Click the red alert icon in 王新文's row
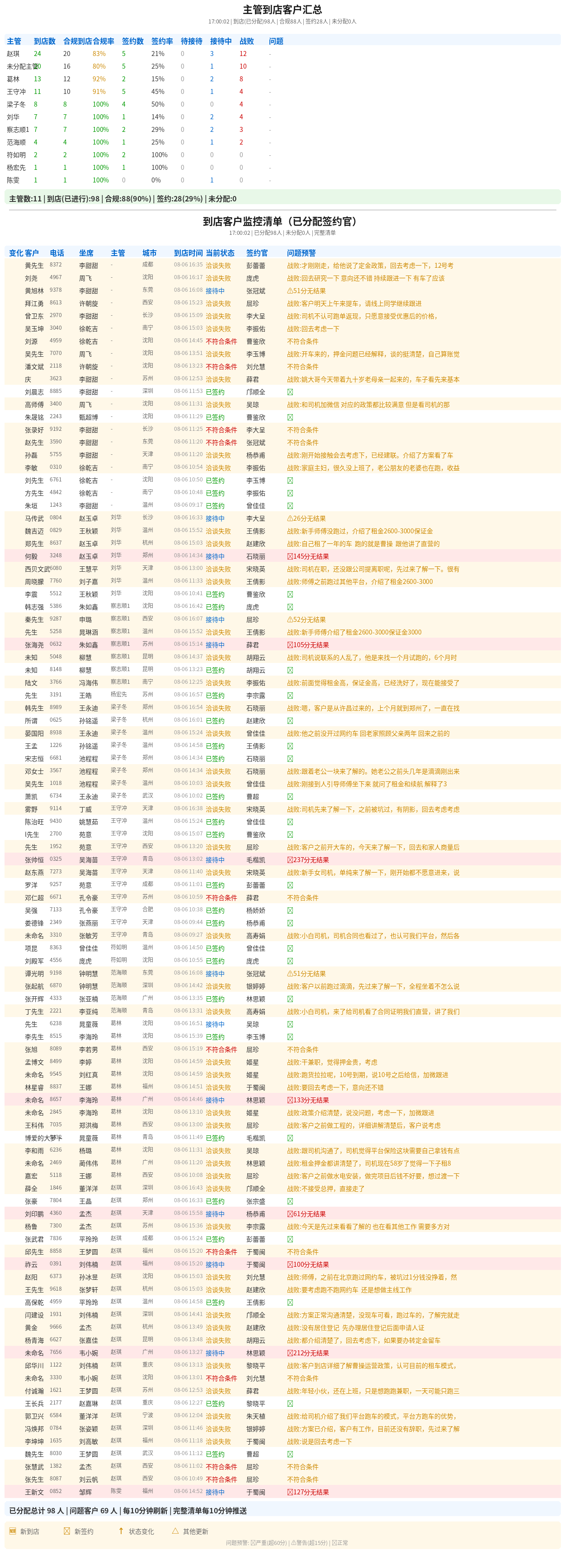 290,1492
